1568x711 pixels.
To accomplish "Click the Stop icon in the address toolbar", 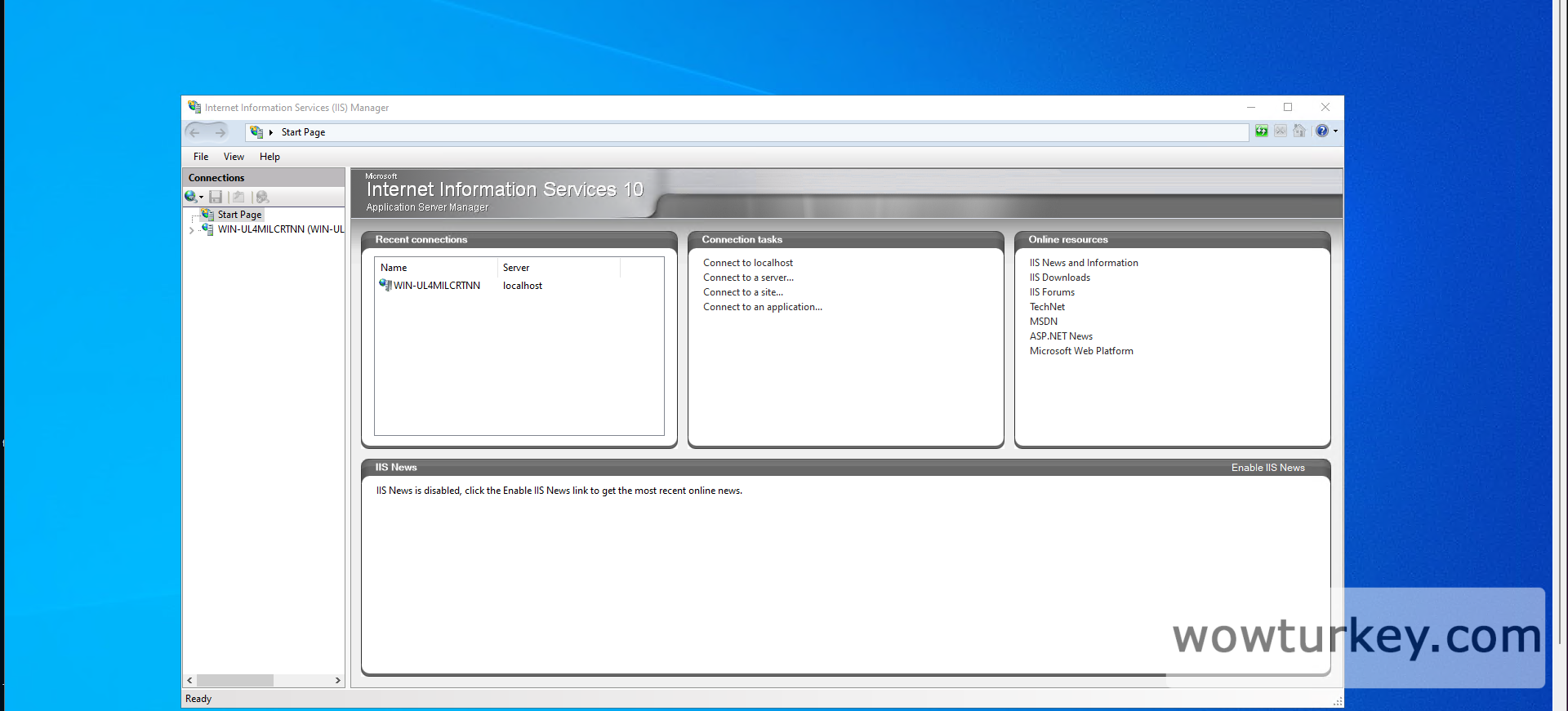I will [x=1281, y=131].
